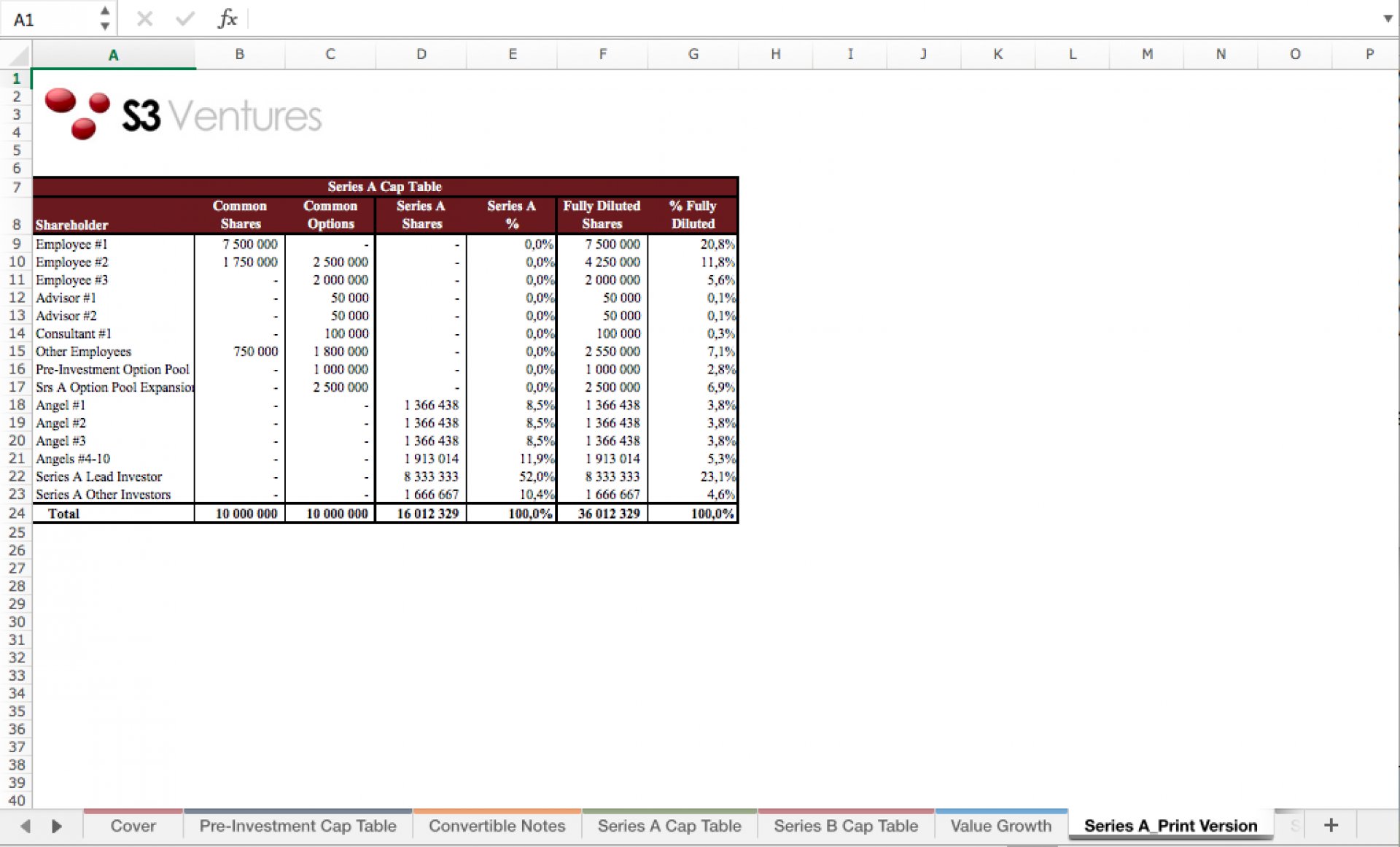This screenshot has height=847, width=1400.
Task: Click the % Fully Diluted header cell
Action: click(693, 215)
